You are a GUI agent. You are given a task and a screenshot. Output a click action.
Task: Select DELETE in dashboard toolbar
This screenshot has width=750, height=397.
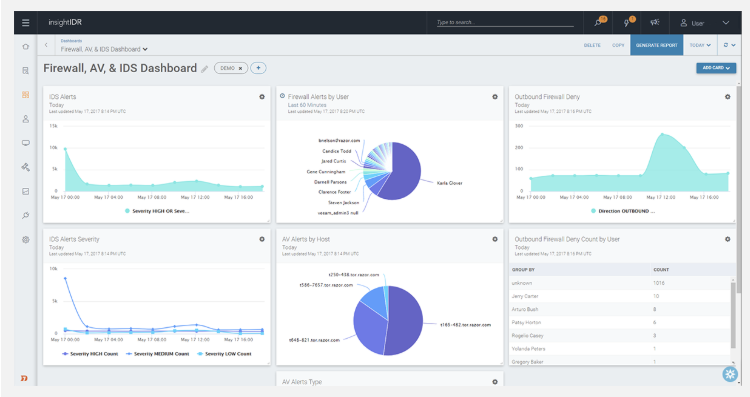pyautogui.click(x=592, y=45)
